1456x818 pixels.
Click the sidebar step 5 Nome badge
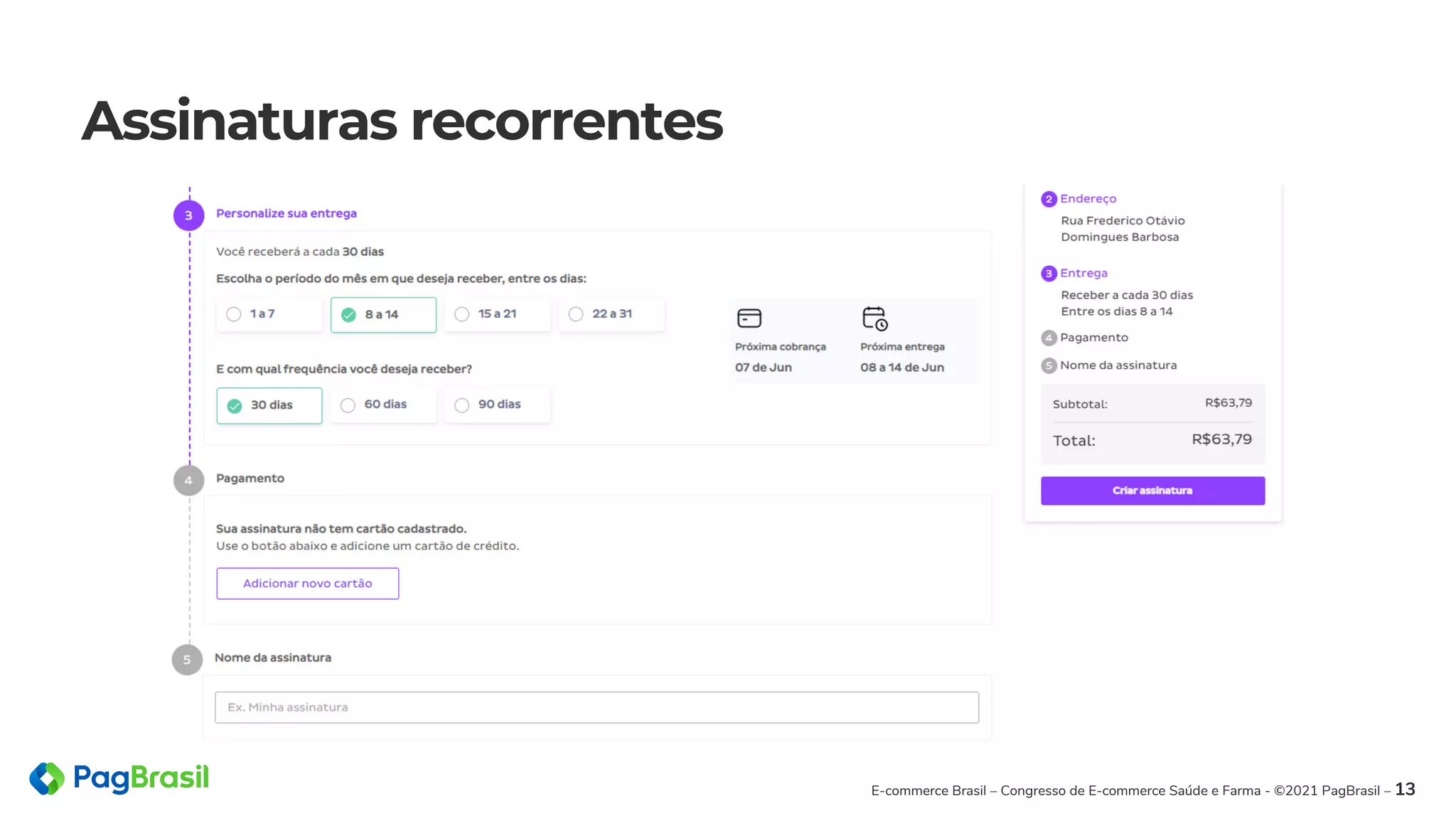click(1049, 366)
